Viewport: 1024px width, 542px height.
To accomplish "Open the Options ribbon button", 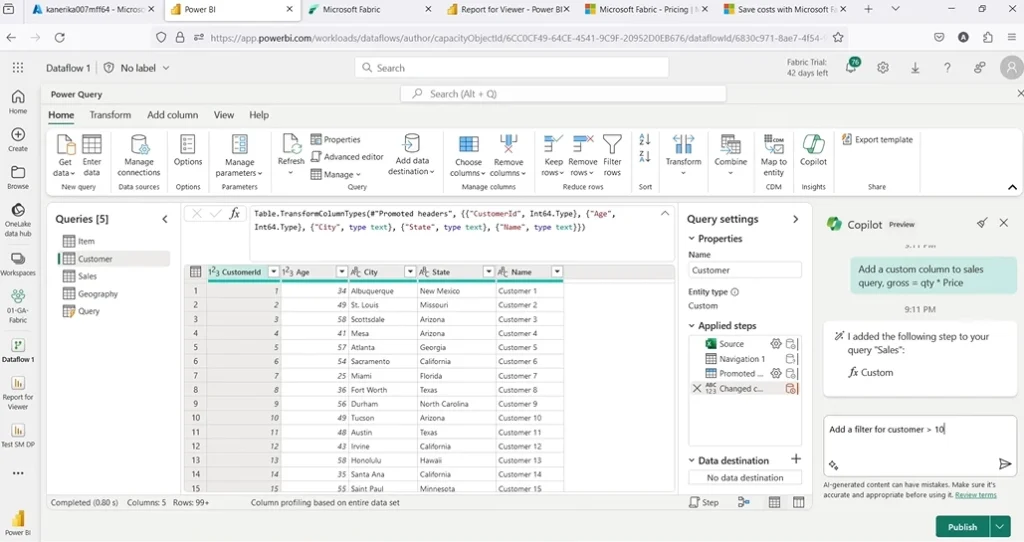I will pyautogui.click(x=188, y=150).
